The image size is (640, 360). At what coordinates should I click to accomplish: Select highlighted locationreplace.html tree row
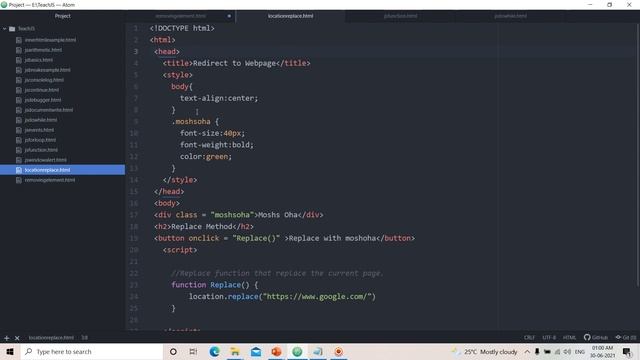point(62,170)
